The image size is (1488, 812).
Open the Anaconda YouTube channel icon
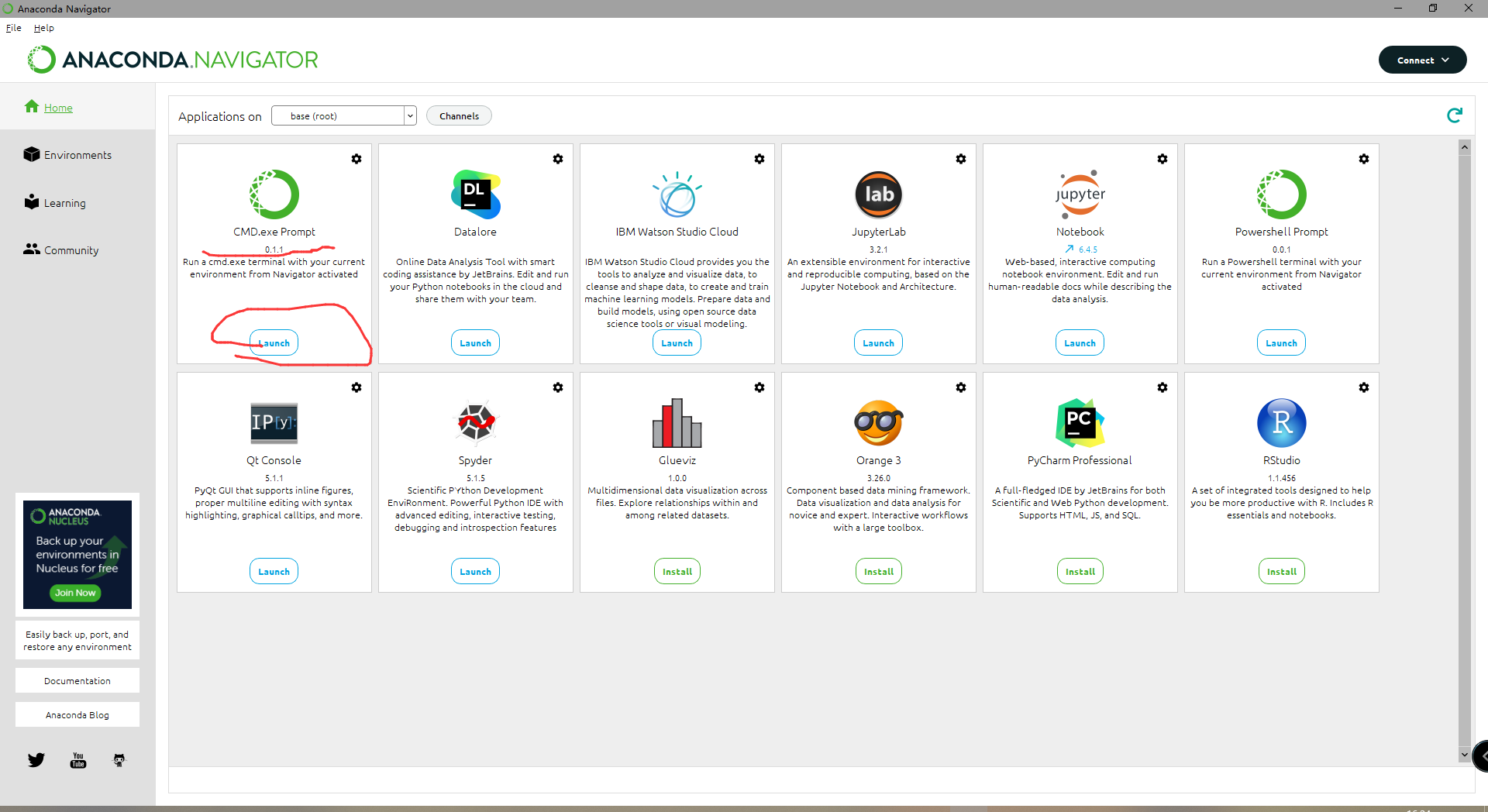(x=78, y=760)
